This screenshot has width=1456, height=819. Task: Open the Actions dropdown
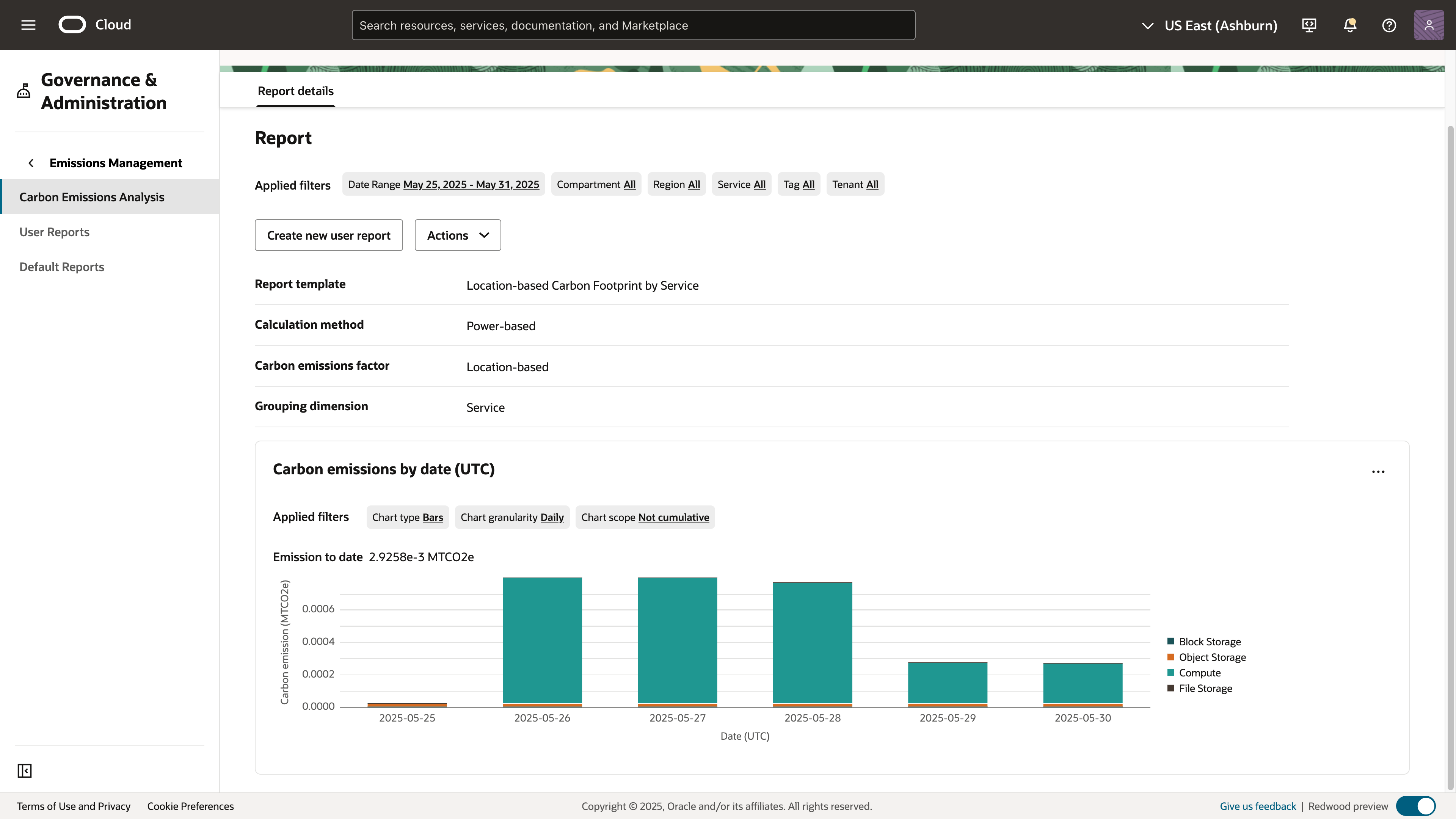(457, 235)
